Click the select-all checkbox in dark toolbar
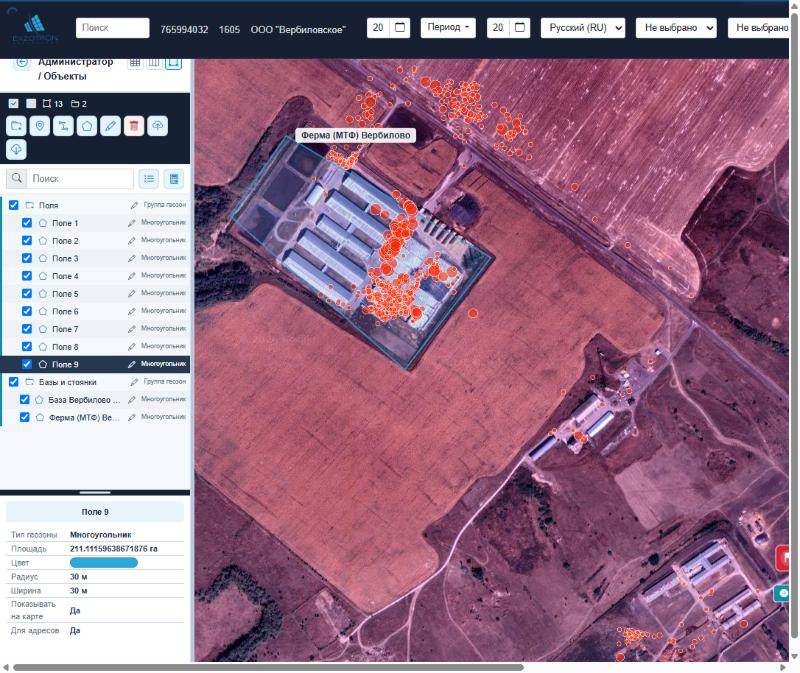This screenshot has height=673, width=800. click(x=14, y=104)
